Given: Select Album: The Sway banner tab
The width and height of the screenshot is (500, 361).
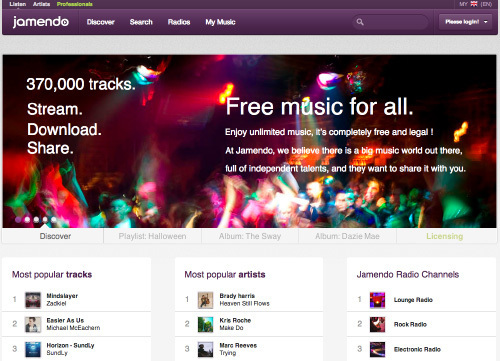Looking at the screenshot, I should (x=250, y=236).
